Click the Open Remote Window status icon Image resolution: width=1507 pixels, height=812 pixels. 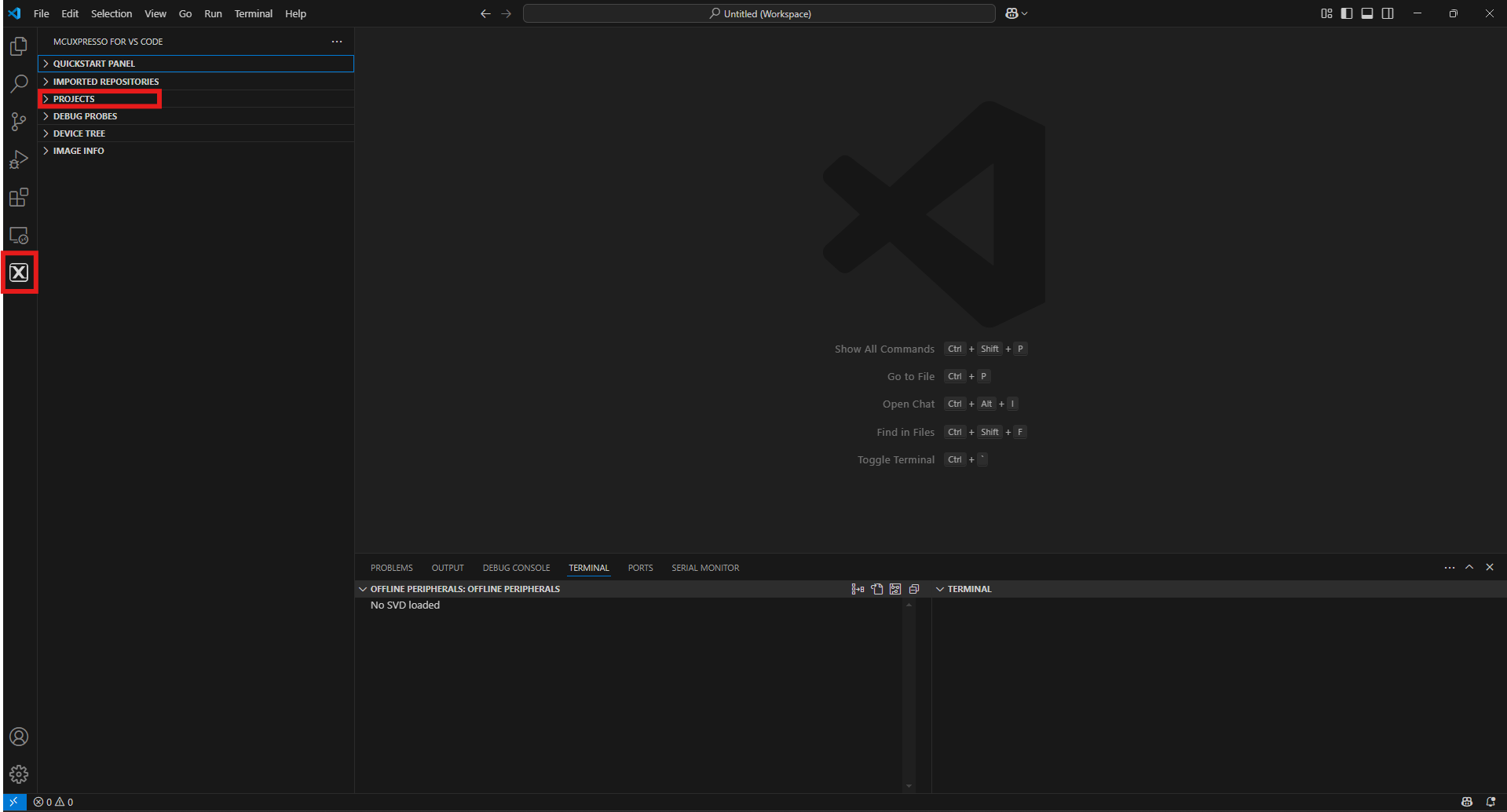tap(14, 802)
